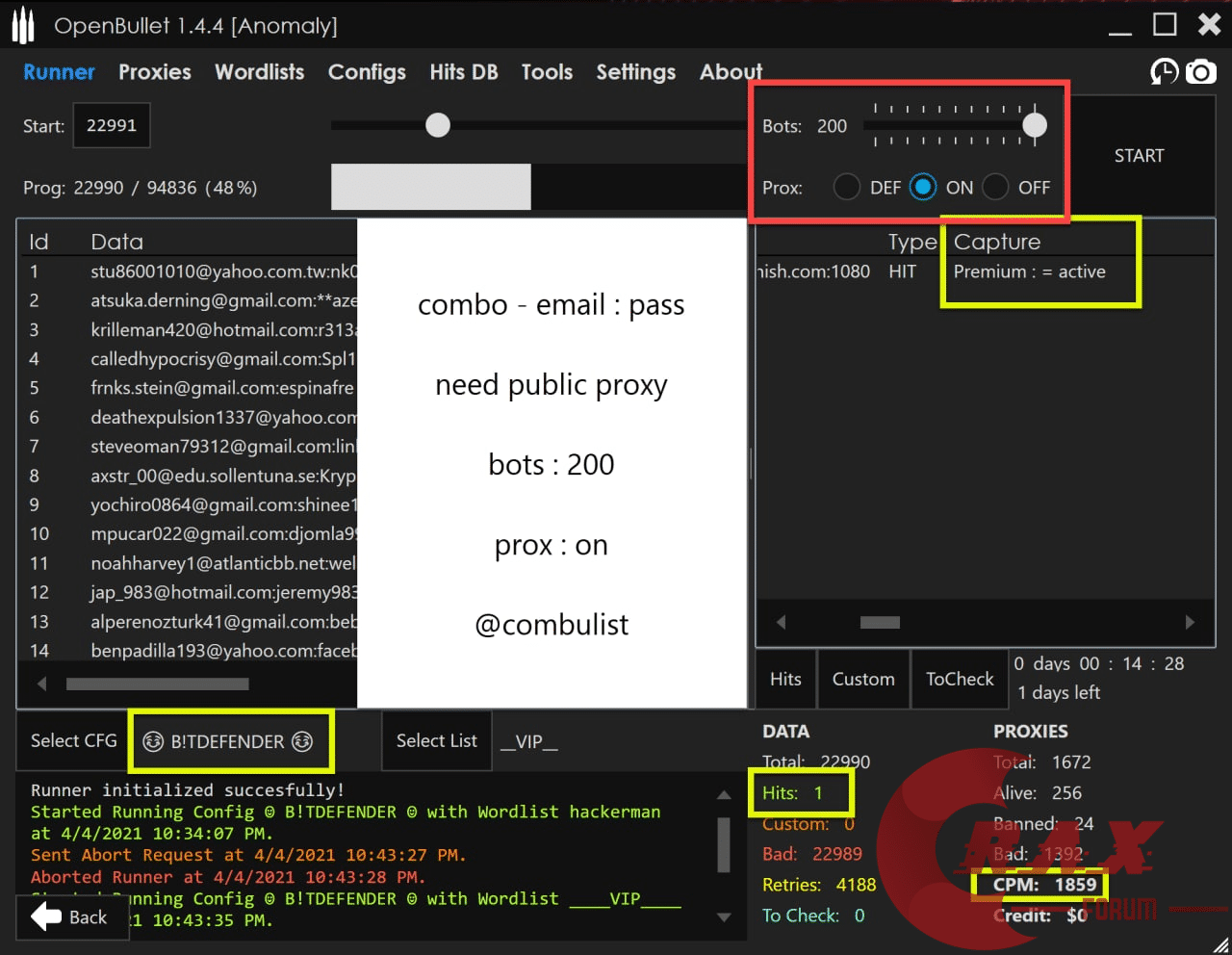Click the elapsed timer "0 days 00 : 14 : 28"
1232x955 pixels.
click(x=1099, y=663)
